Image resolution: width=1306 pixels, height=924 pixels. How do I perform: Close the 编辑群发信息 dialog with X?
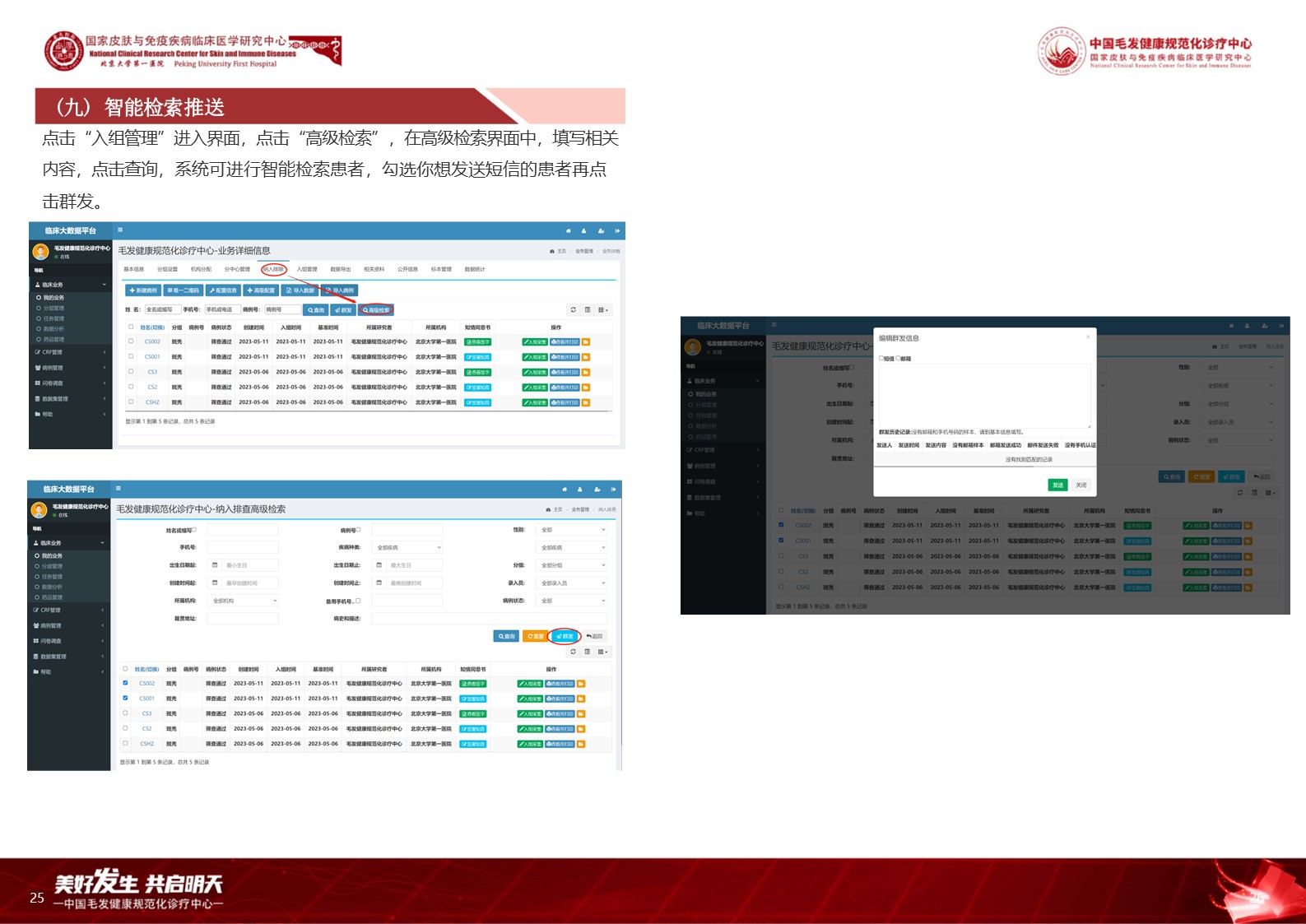1088,337
